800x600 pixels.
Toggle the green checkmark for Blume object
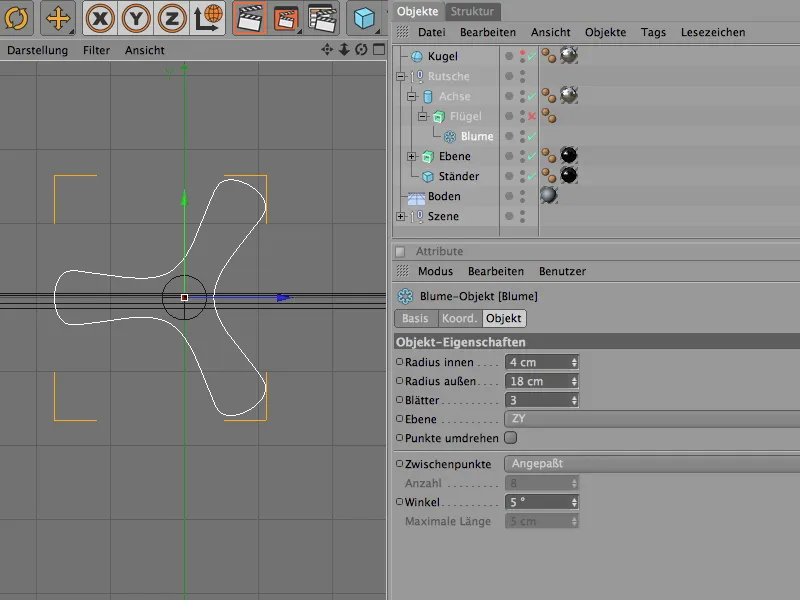532,137
